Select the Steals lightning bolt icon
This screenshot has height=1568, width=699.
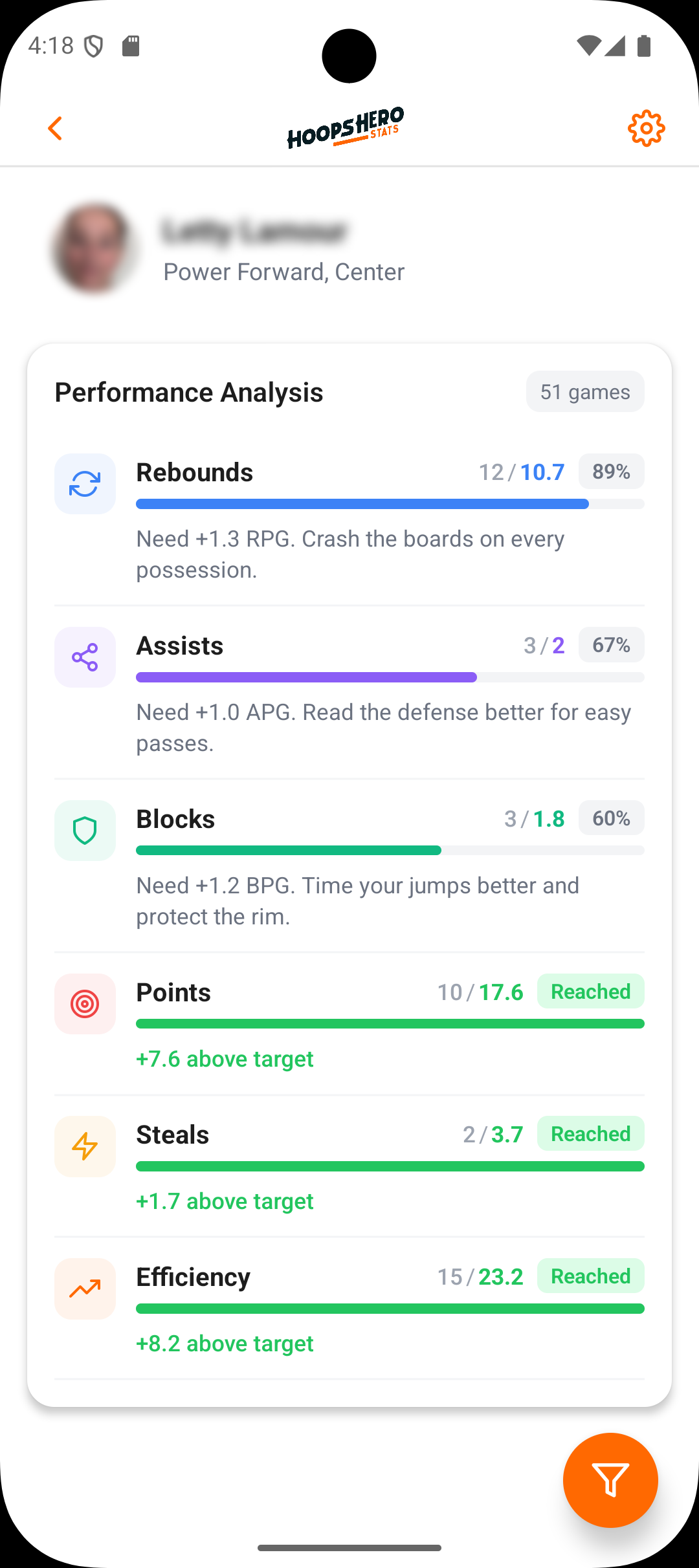[x=84, y=1146]
